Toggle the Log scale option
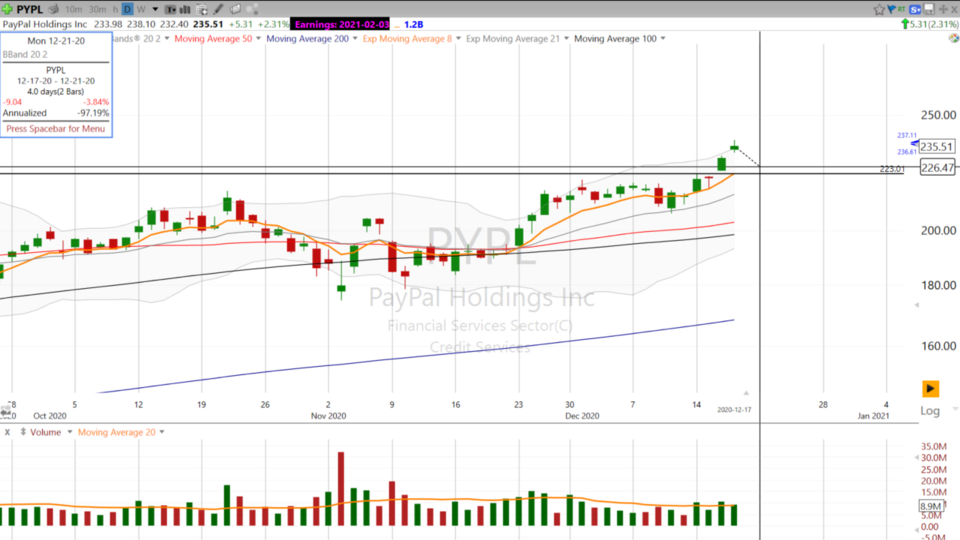The height and width of the screenshot is (540, 960). [929, 411]
